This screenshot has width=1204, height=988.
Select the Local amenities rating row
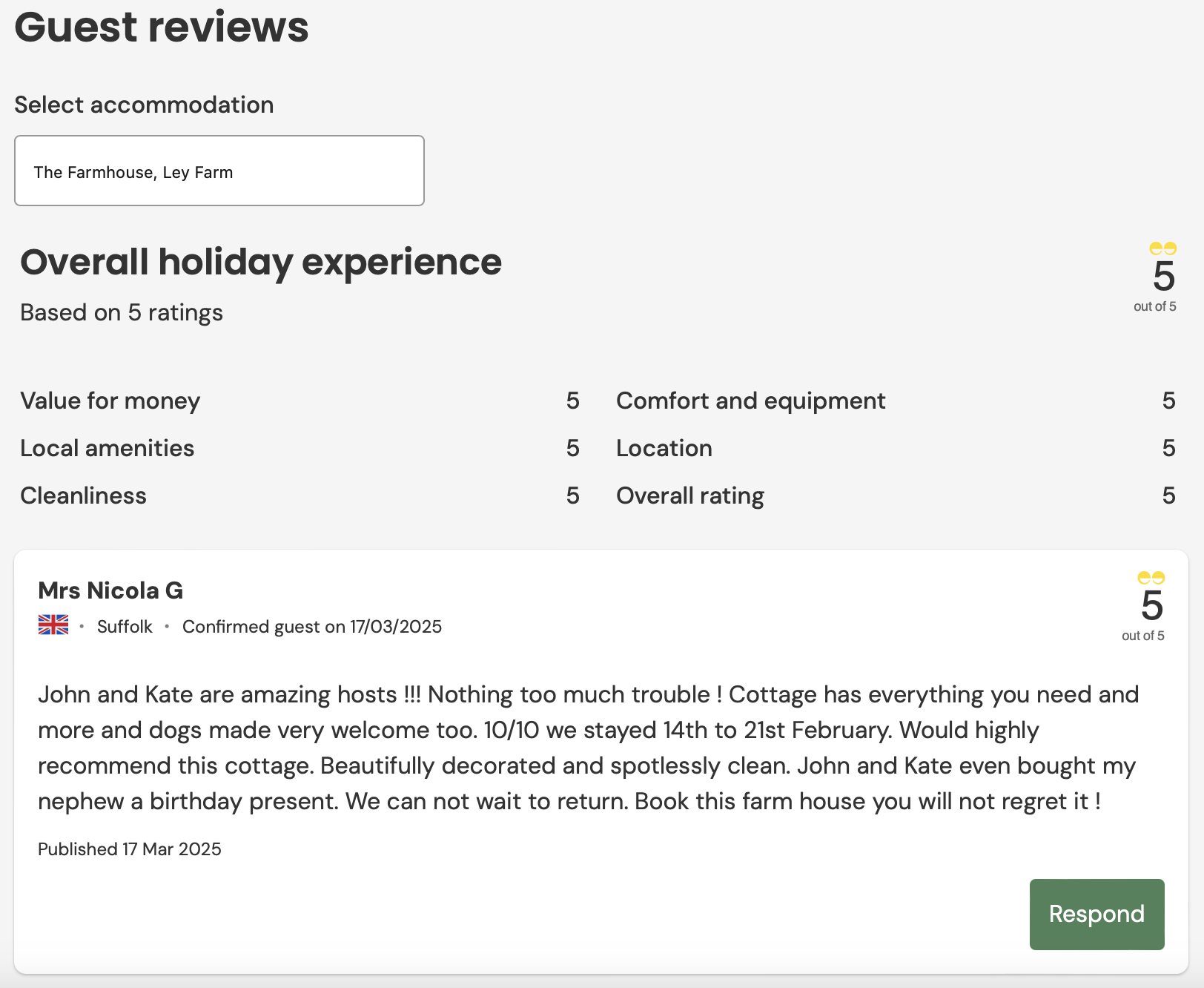coord(107,448)
